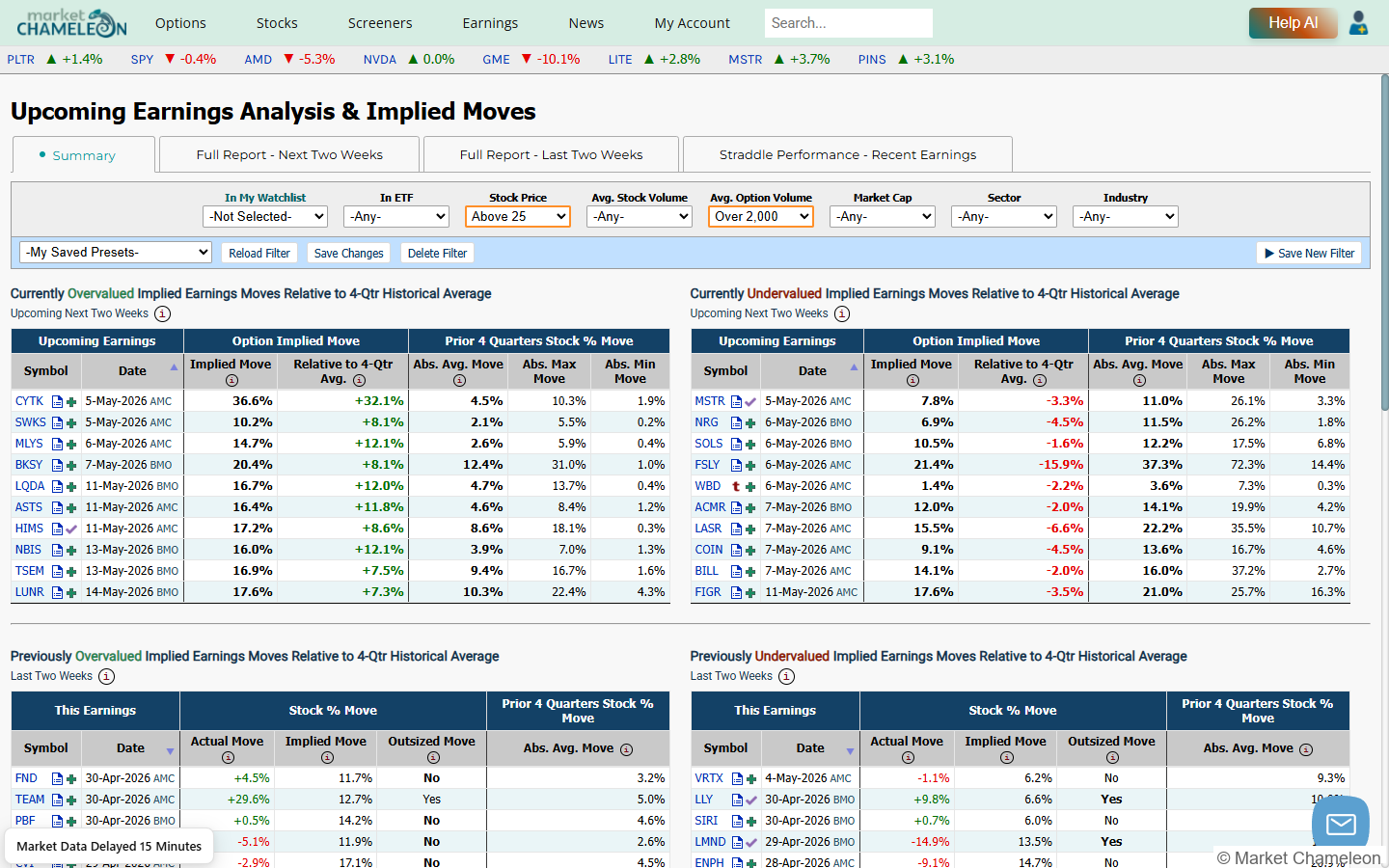Click the Help AI button
Image resolution: width=1389 pixels, height=868 pixels.
click(x=1293, y=23)
